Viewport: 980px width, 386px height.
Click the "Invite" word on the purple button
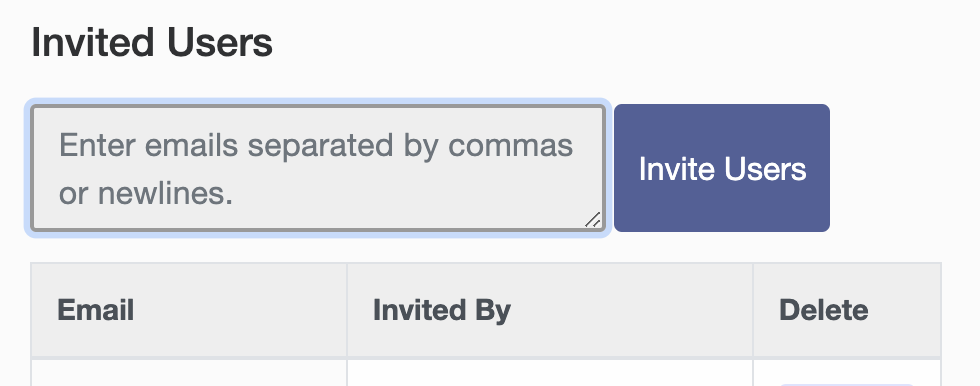pyautogui.click(x=675, y=169)
